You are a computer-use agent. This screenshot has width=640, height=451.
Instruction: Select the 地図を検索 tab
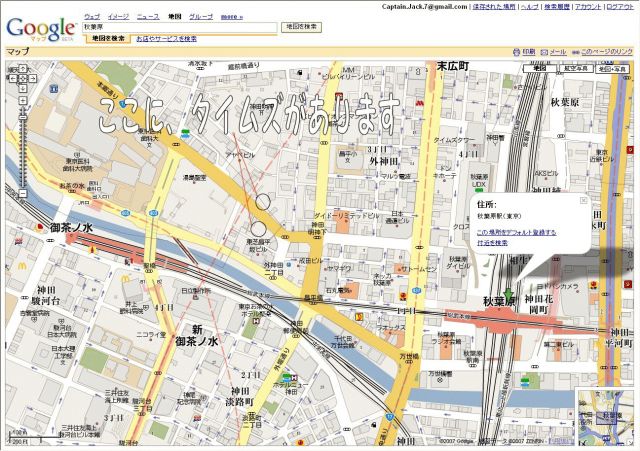107,38
